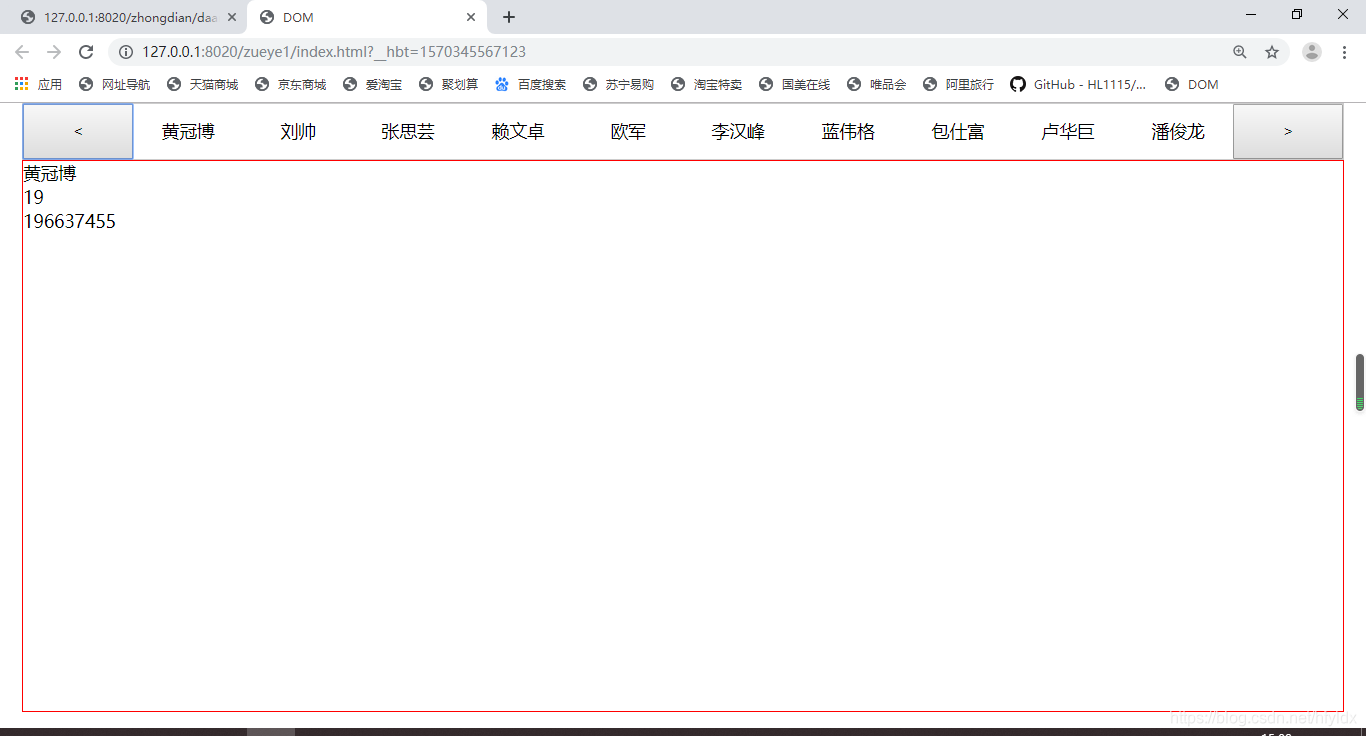Open the Chrome three-dot menu
1366x736 pixels.
click(x=1345, y=52)
